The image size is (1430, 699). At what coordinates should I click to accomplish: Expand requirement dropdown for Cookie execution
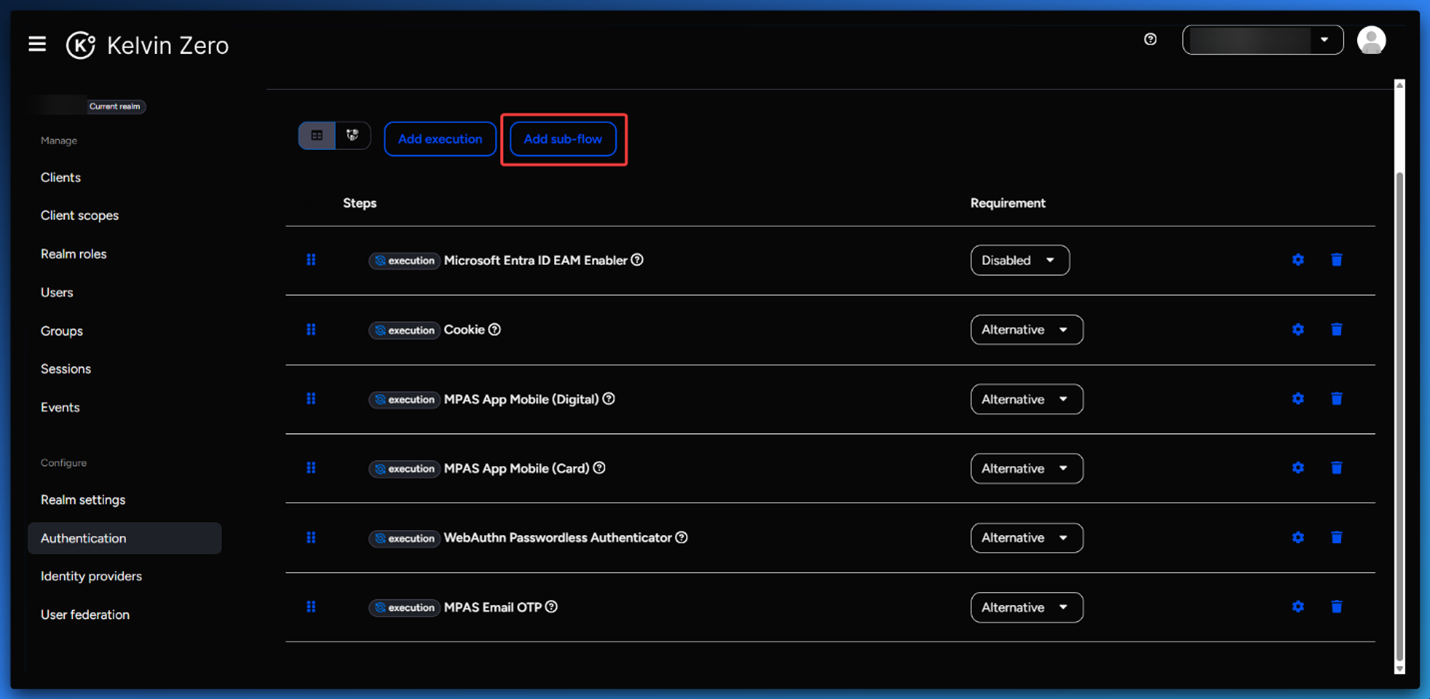[x=1026, y=330]
